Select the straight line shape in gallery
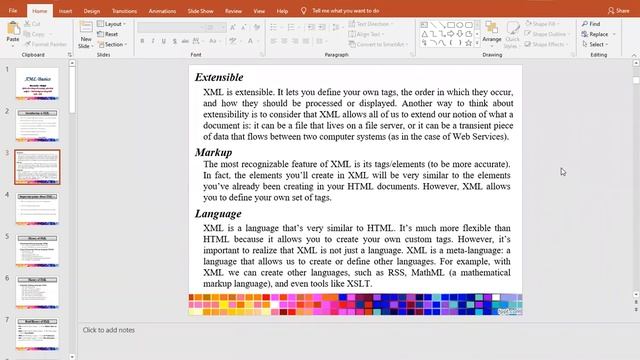 point(433,25)
